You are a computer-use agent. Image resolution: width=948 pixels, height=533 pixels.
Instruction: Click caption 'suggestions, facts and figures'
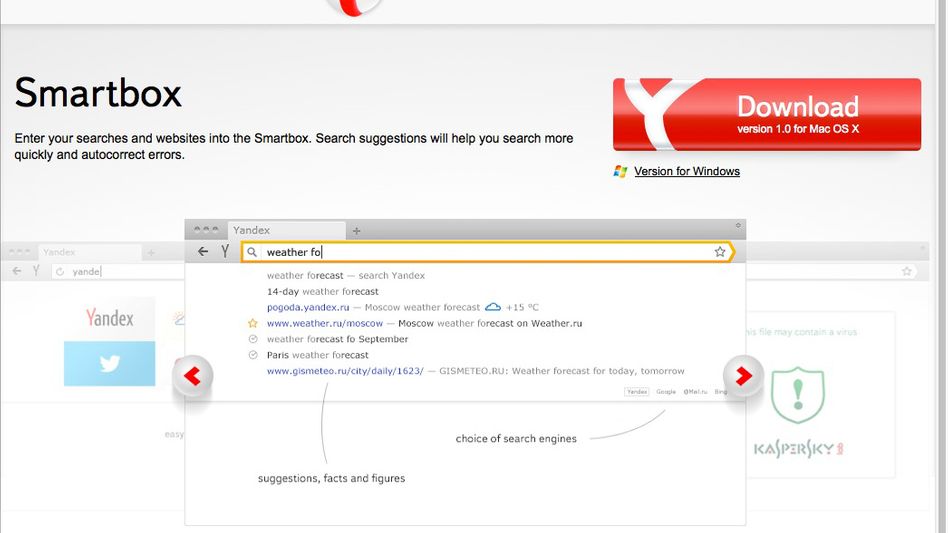(x=331, y=478)
